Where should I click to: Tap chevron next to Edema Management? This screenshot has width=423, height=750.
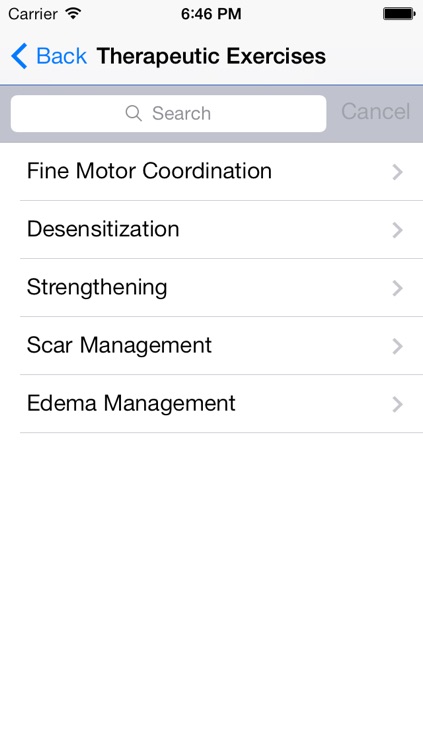coord(397,405)
